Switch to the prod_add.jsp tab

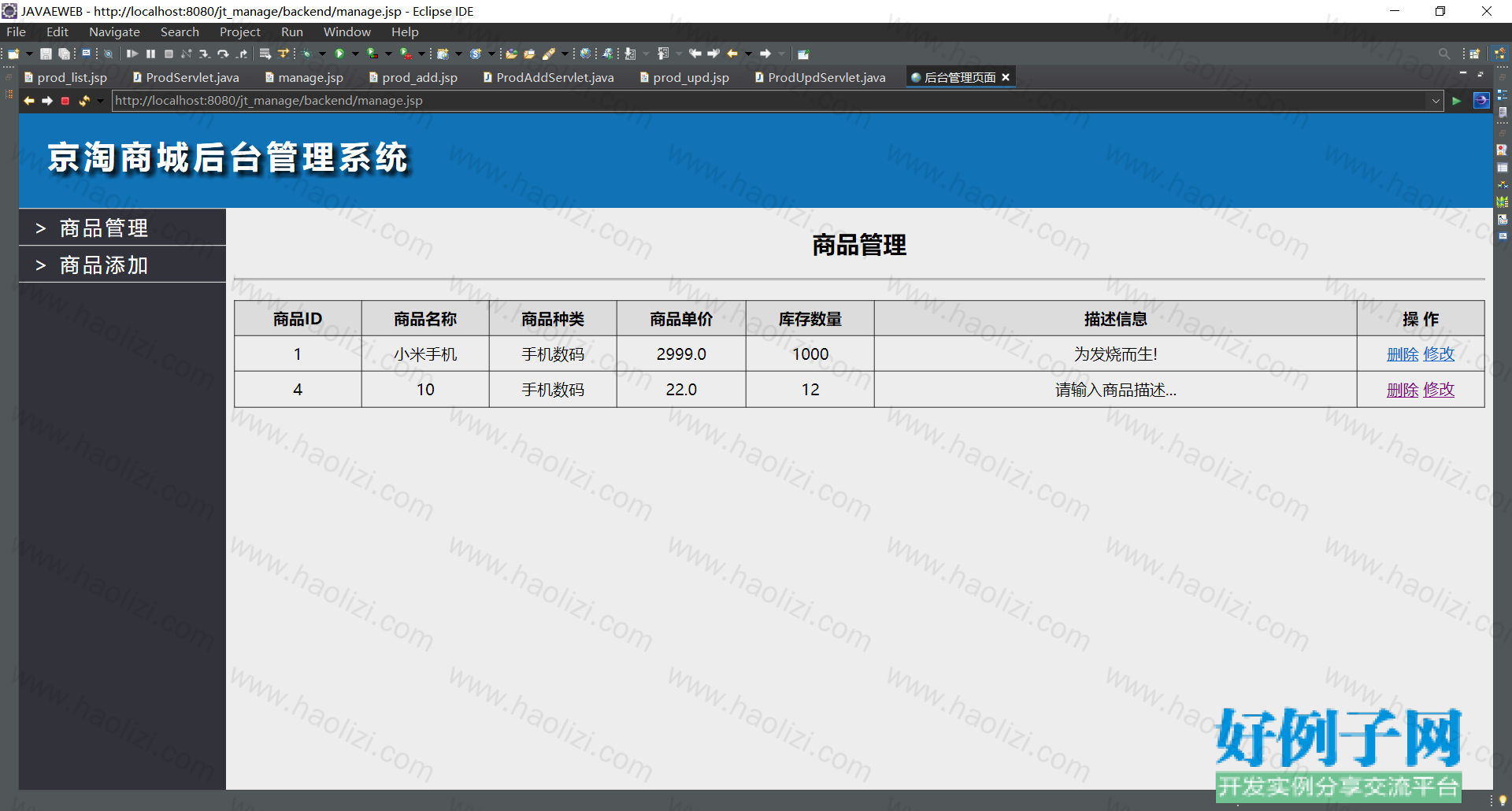tap(413, 77)
